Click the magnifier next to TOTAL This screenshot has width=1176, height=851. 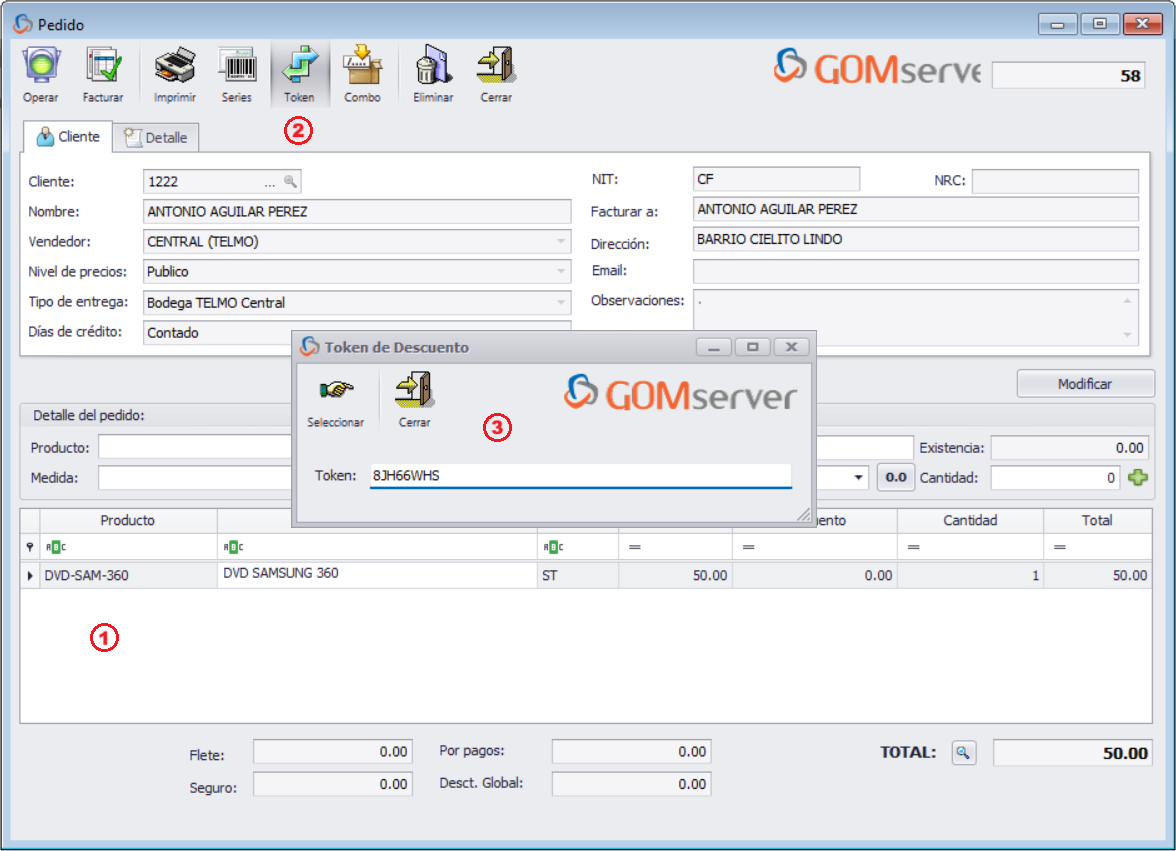(963, 752)
